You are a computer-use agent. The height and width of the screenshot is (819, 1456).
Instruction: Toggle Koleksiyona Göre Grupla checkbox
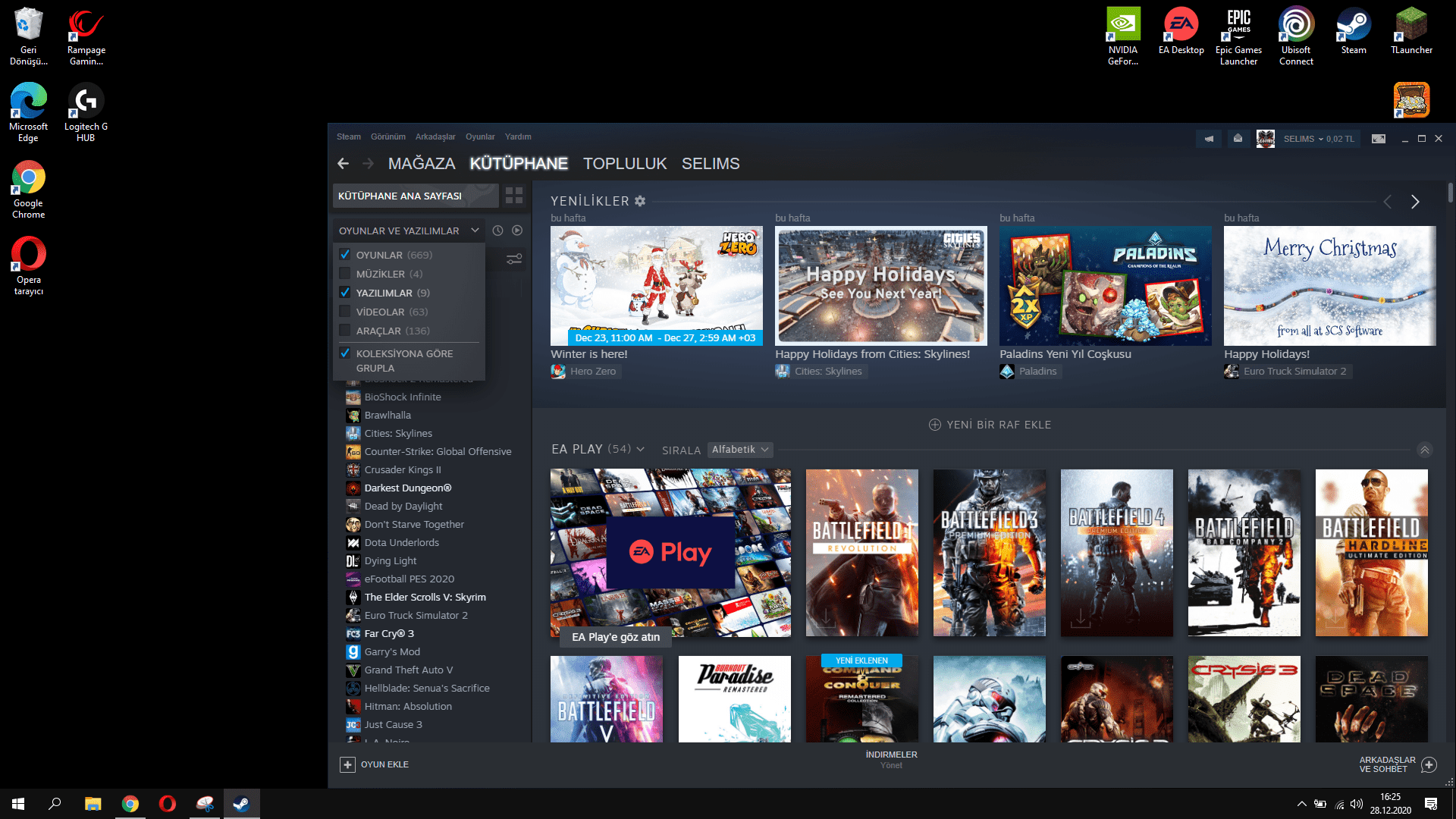tap(345, 353)
